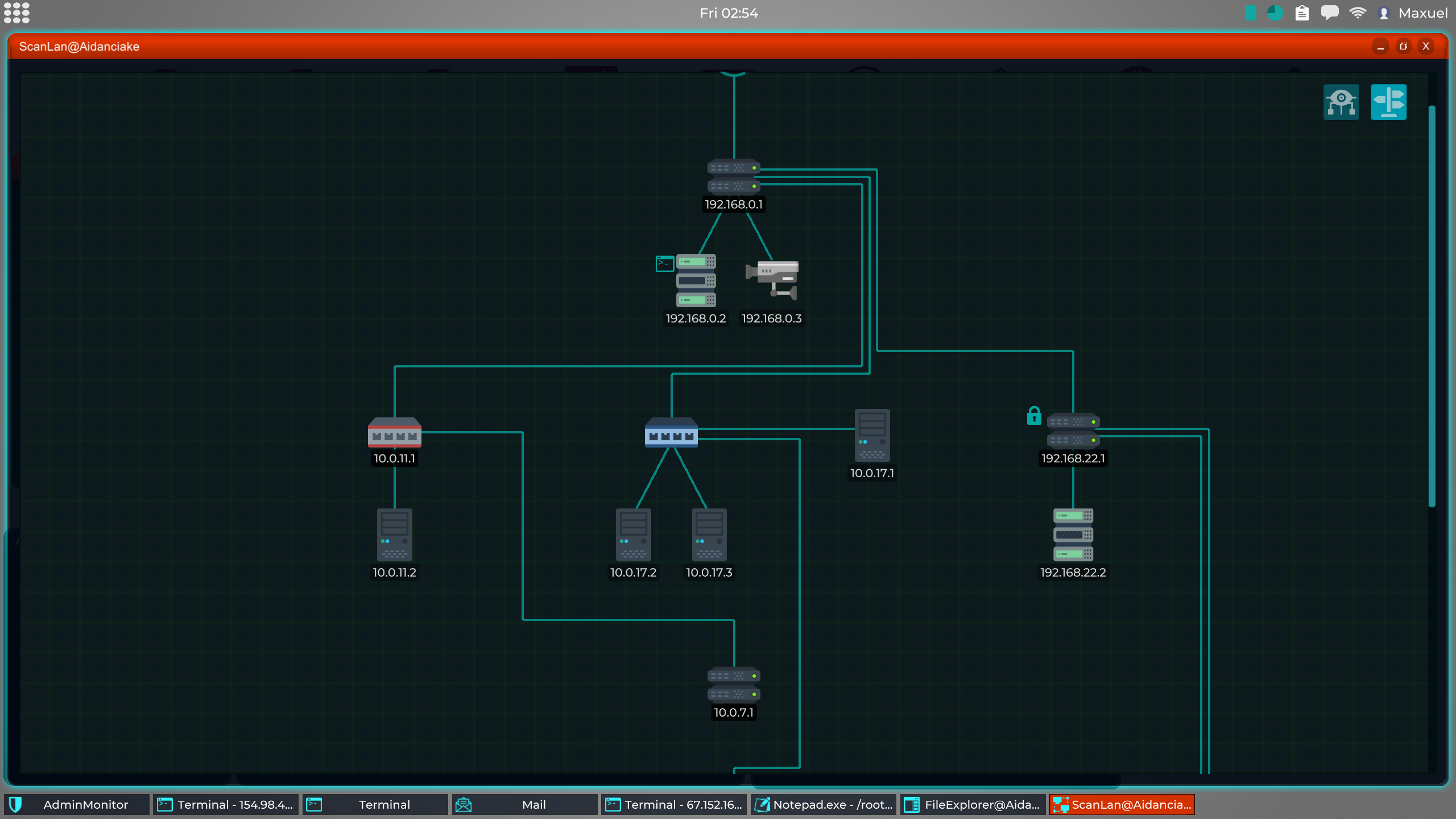Click the 192.168.0.1 router node

tap(734, 177)
